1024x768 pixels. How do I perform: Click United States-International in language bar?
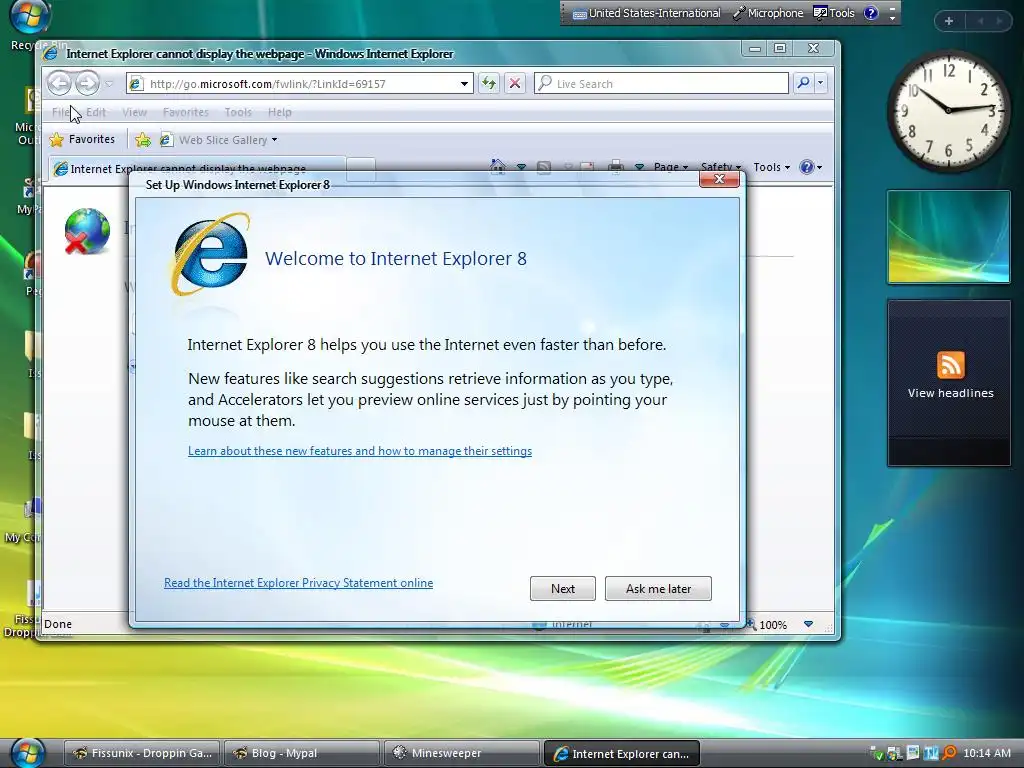click(x=647, y=13)
